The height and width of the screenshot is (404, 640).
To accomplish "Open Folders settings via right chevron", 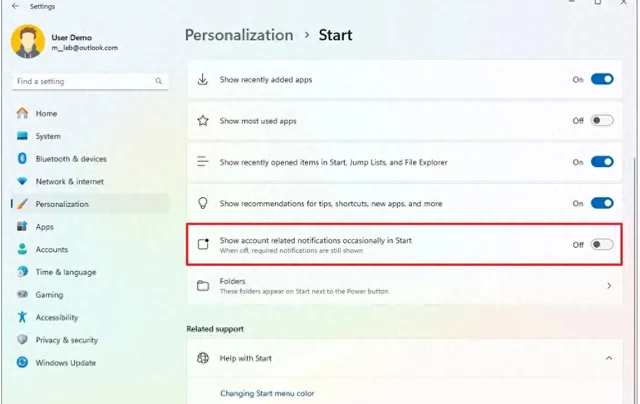I will (609, 286).
